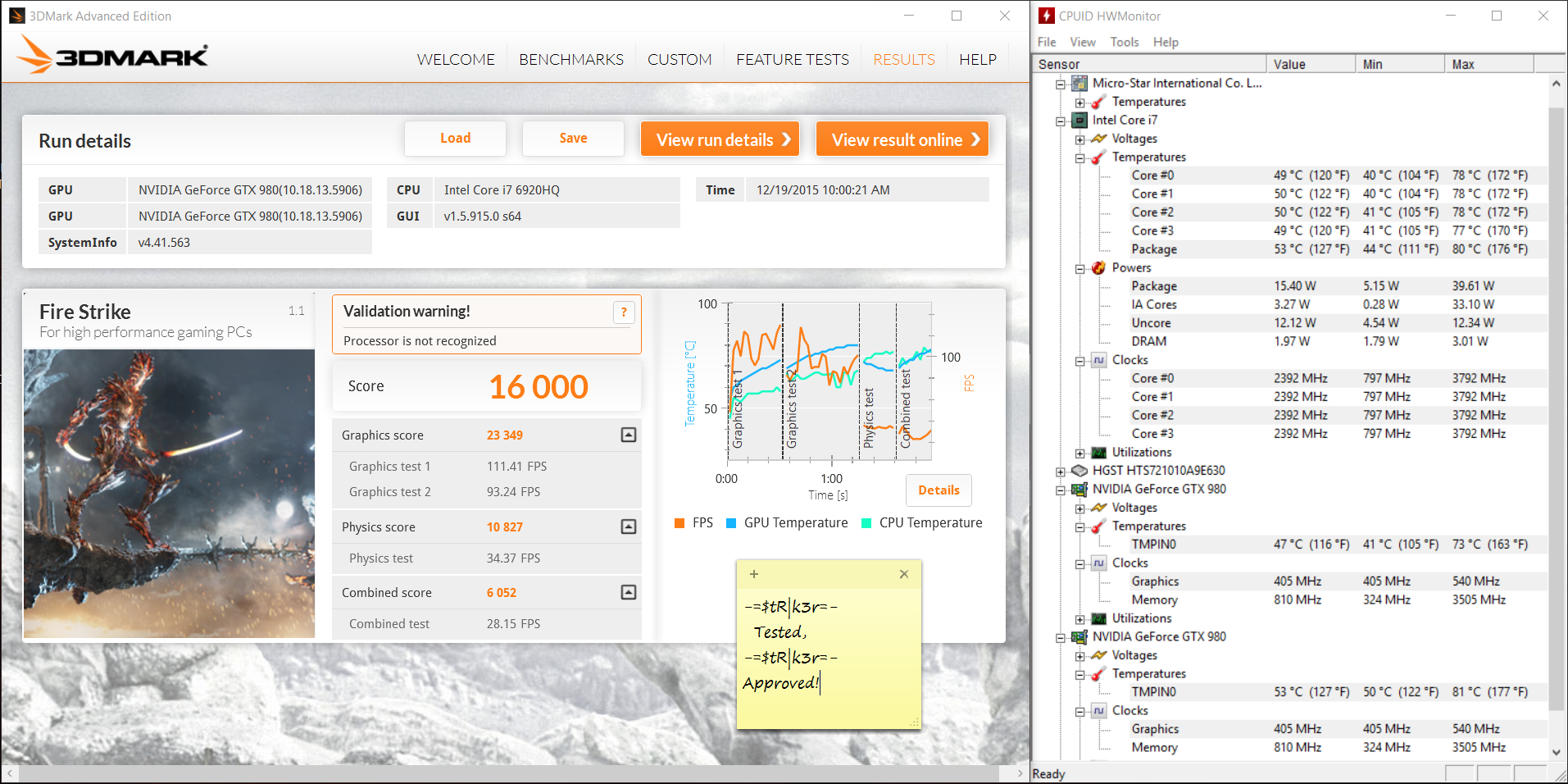The width and height of the screenshot is (1568, 784).
Task: Open HWMonitor File menu
Action: click(1047, 42)
